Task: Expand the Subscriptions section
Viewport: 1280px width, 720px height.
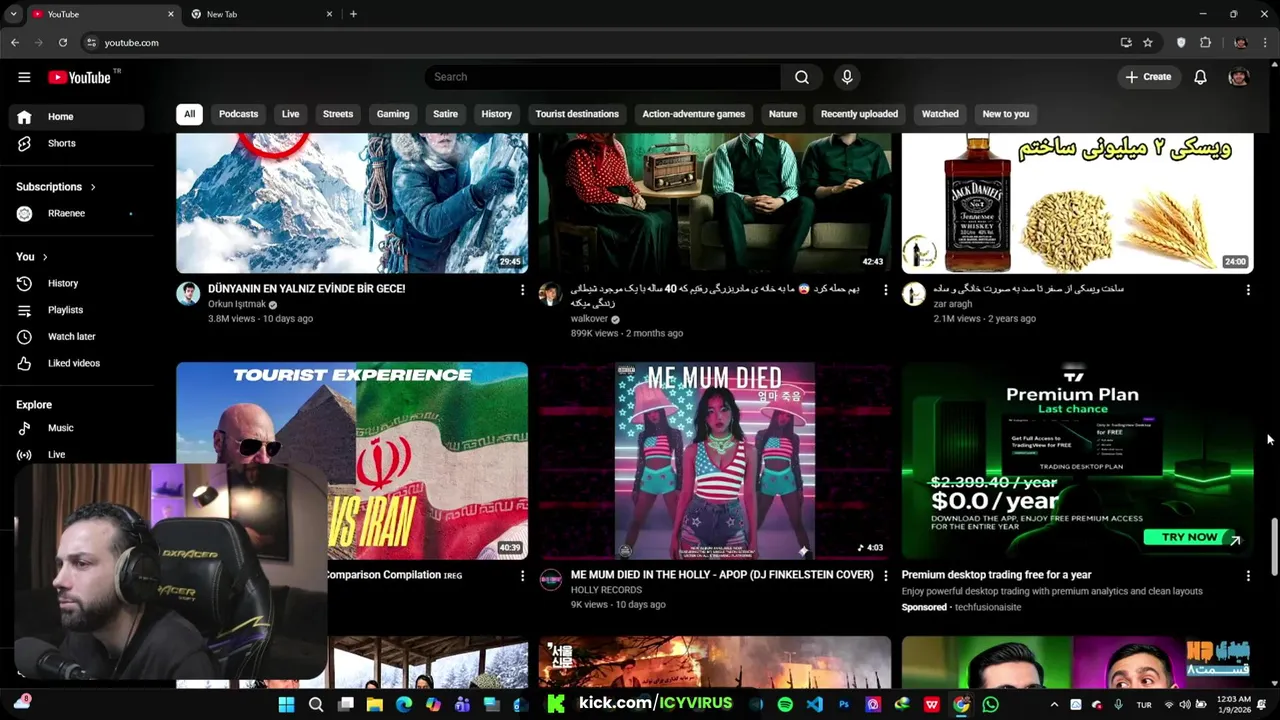Action: (x=56, y=187)
